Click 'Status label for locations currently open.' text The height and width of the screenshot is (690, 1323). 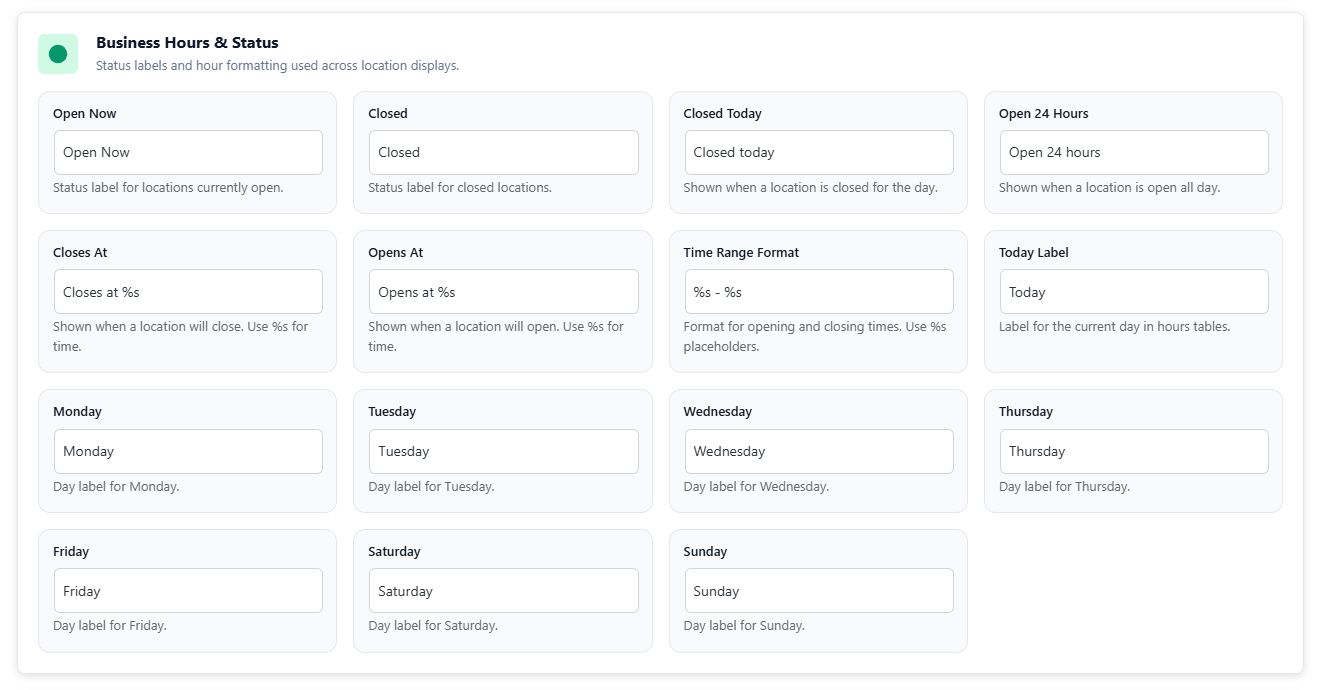pyautogui.click(x=168, y=188)
